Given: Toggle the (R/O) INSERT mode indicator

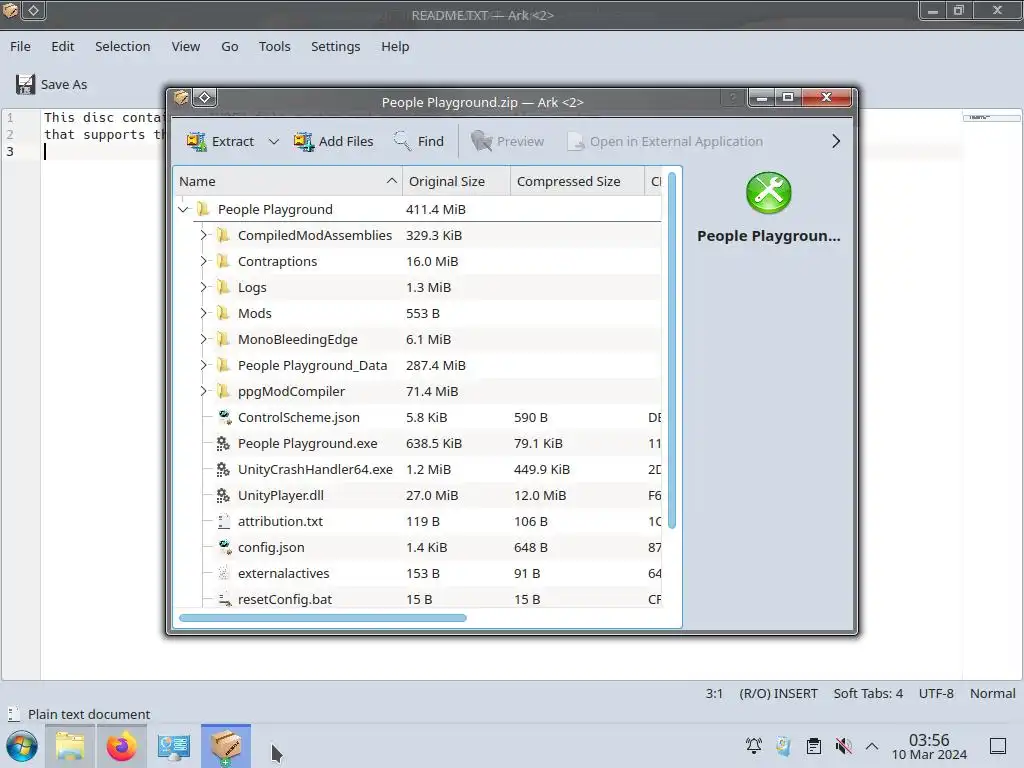Looking at the screenshot, I should click(778, 694).
